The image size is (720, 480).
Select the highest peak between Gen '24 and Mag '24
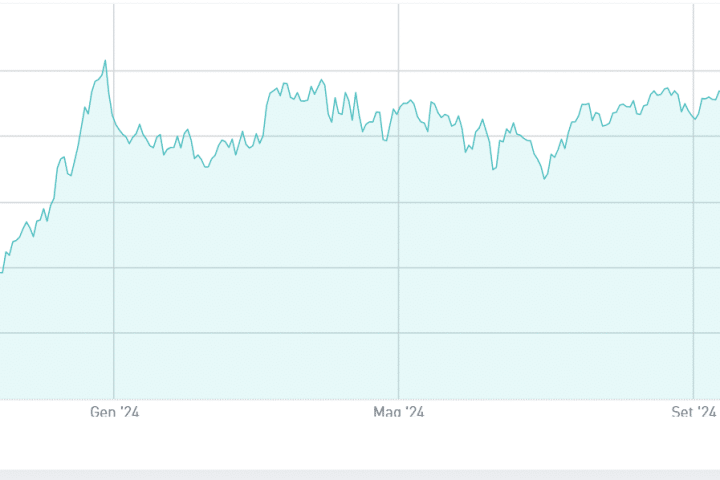[x=321, y=80]
